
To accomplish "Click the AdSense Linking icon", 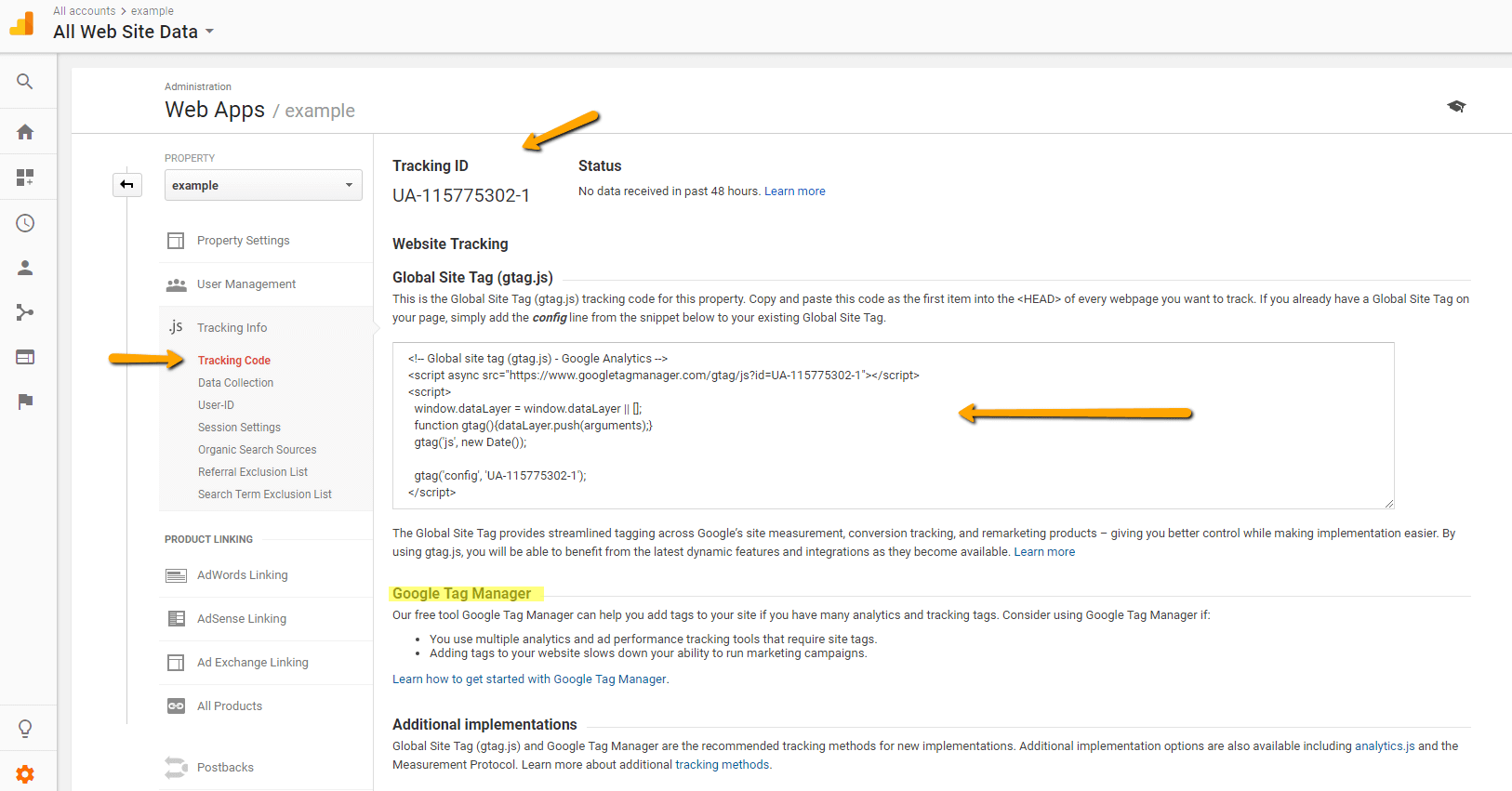I will click(x=176, y=619).
